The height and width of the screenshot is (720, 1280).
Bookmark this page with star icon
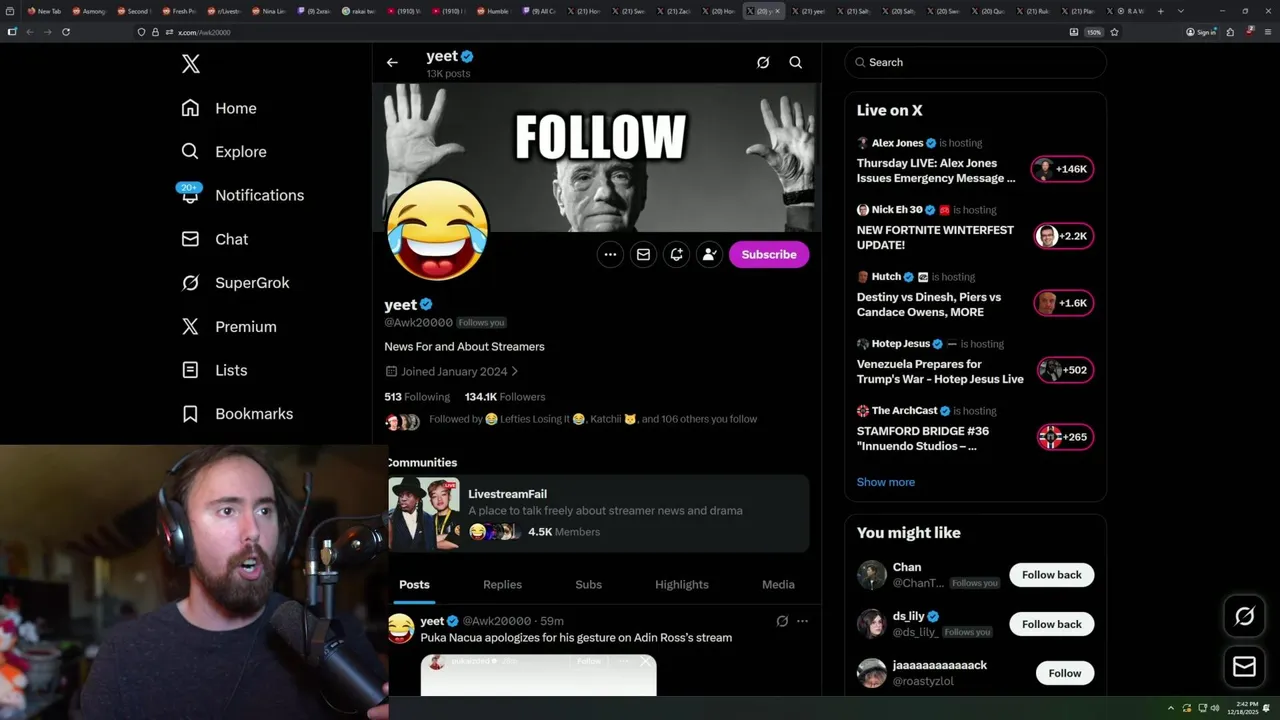tap(1114, 32)
